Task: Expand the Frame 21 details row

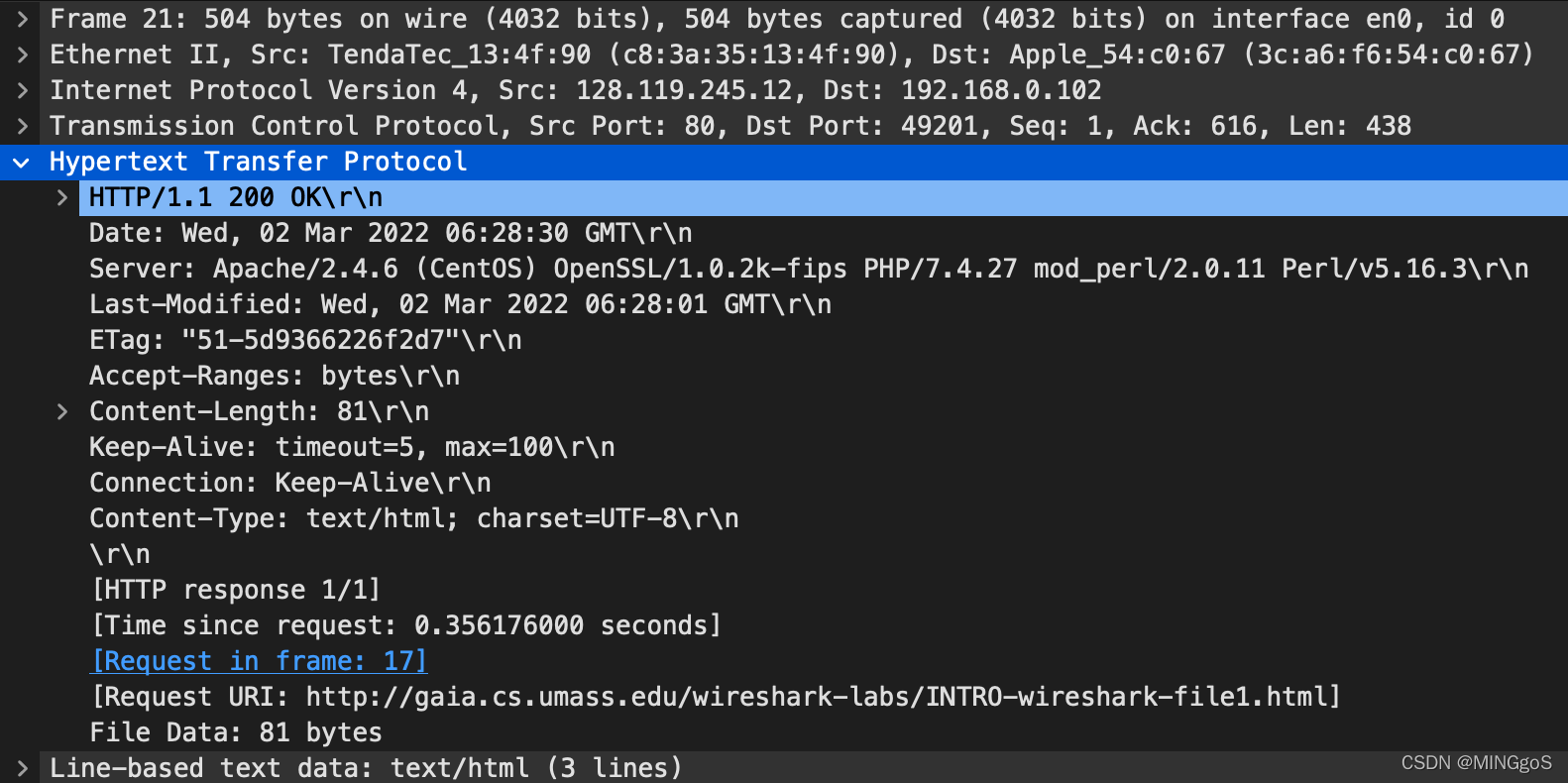Action: click(22, 18)
